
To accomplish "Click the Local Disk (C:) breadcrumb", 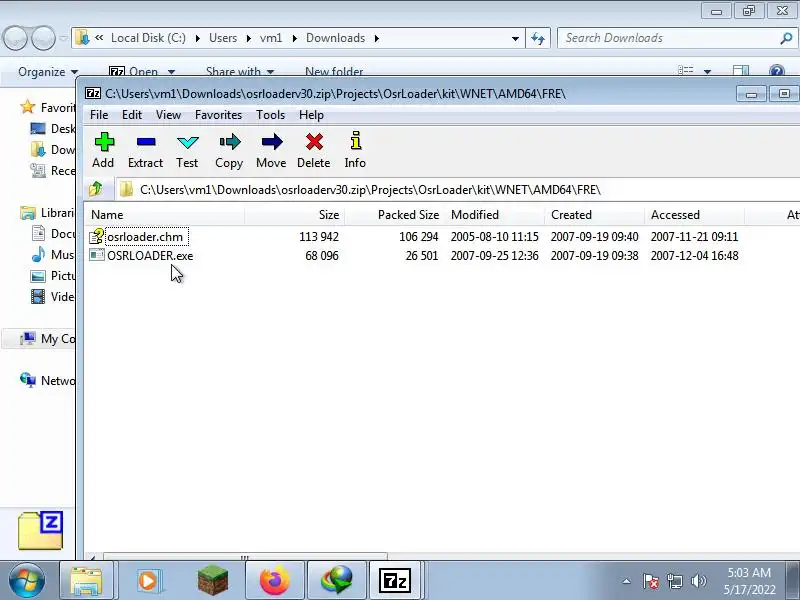I will 148,38.
